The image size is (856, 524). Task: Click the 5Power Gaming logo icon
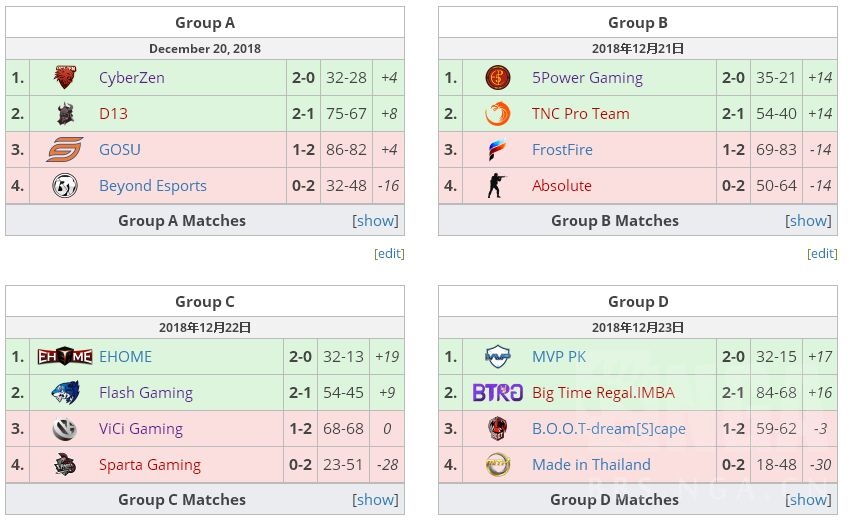(497, 78)
